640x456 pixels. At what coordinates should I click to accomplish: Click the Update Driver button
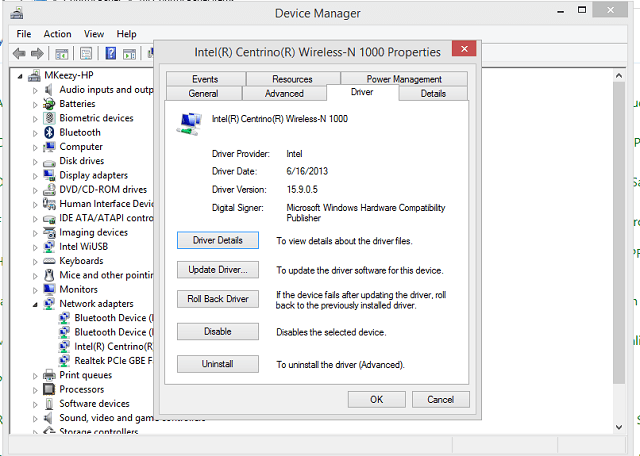[x=218, y=270]
